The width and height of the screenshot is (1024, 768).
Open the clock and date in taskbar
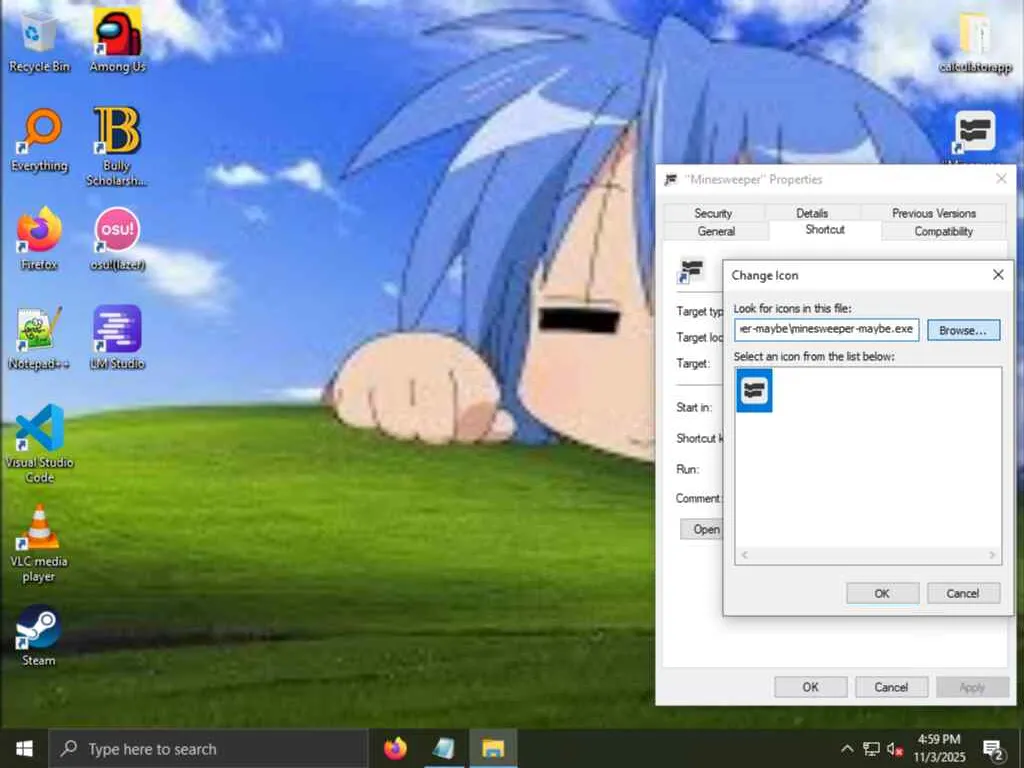(939, 748)
